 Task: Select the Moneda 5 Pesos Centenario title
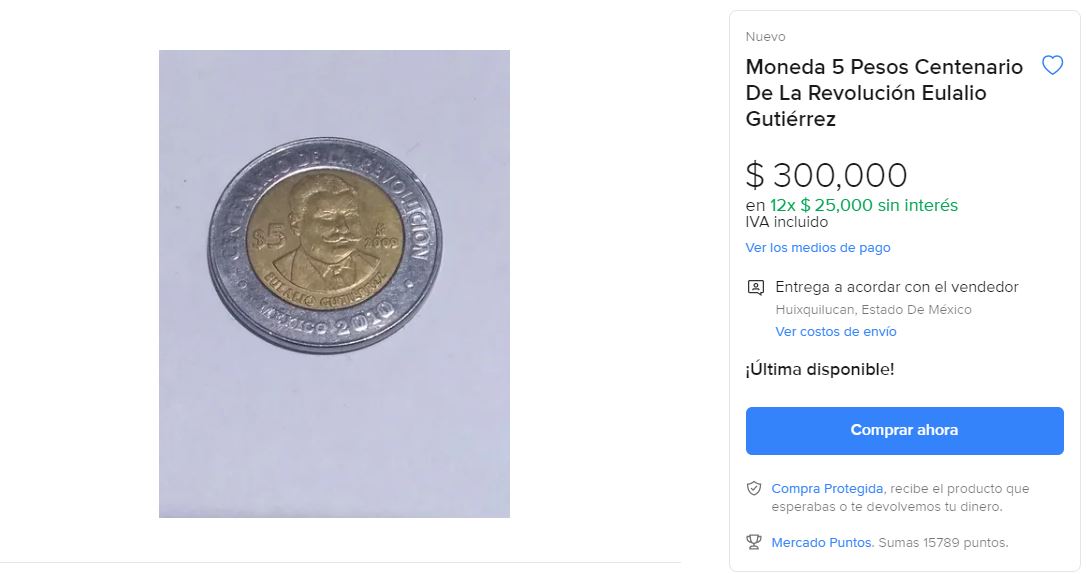click(x=884, y=93)
